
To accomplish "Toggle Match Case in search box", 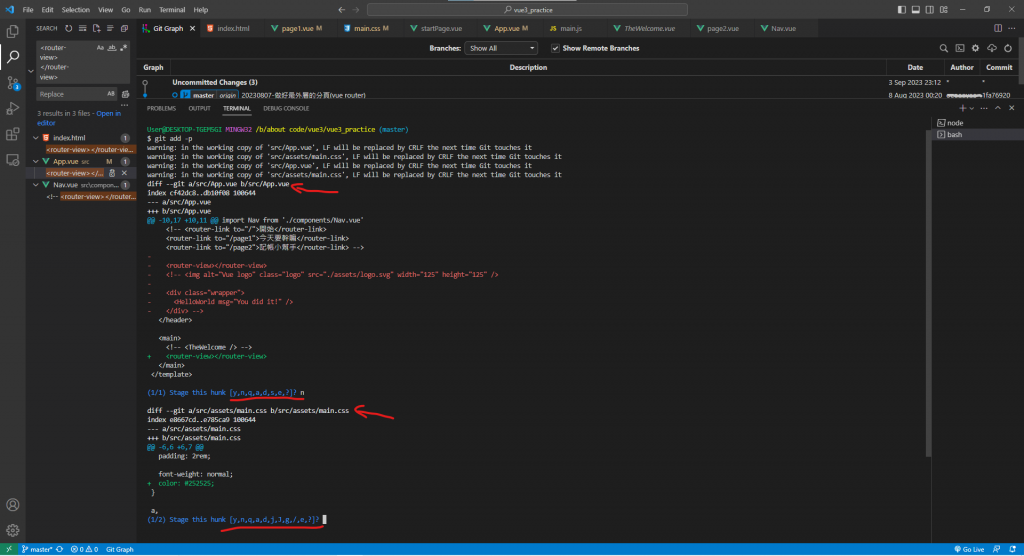I will [x=100, y=48].
